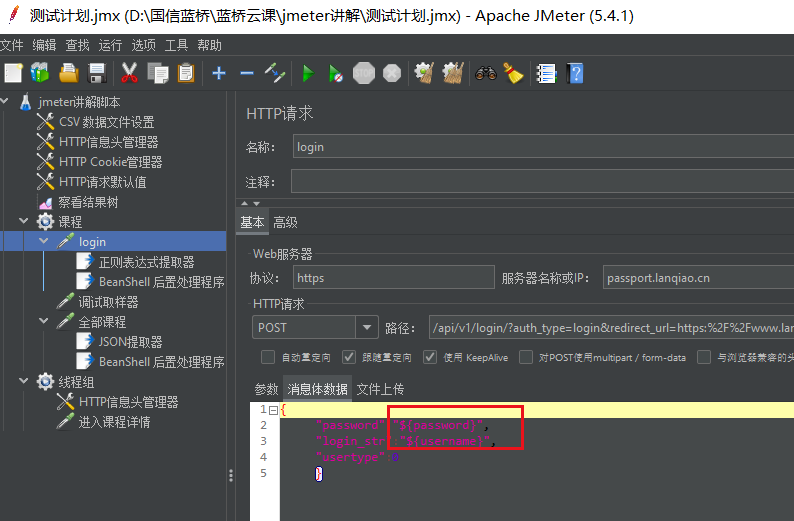Click the expand-down arrow below 注释
The width and height of the screenshot is (794, 521).
(x=257, y=203)
